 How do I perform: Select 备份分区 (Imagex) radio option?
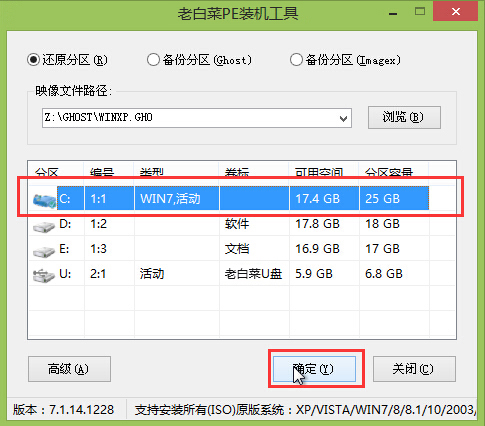[x=296, y=60]
